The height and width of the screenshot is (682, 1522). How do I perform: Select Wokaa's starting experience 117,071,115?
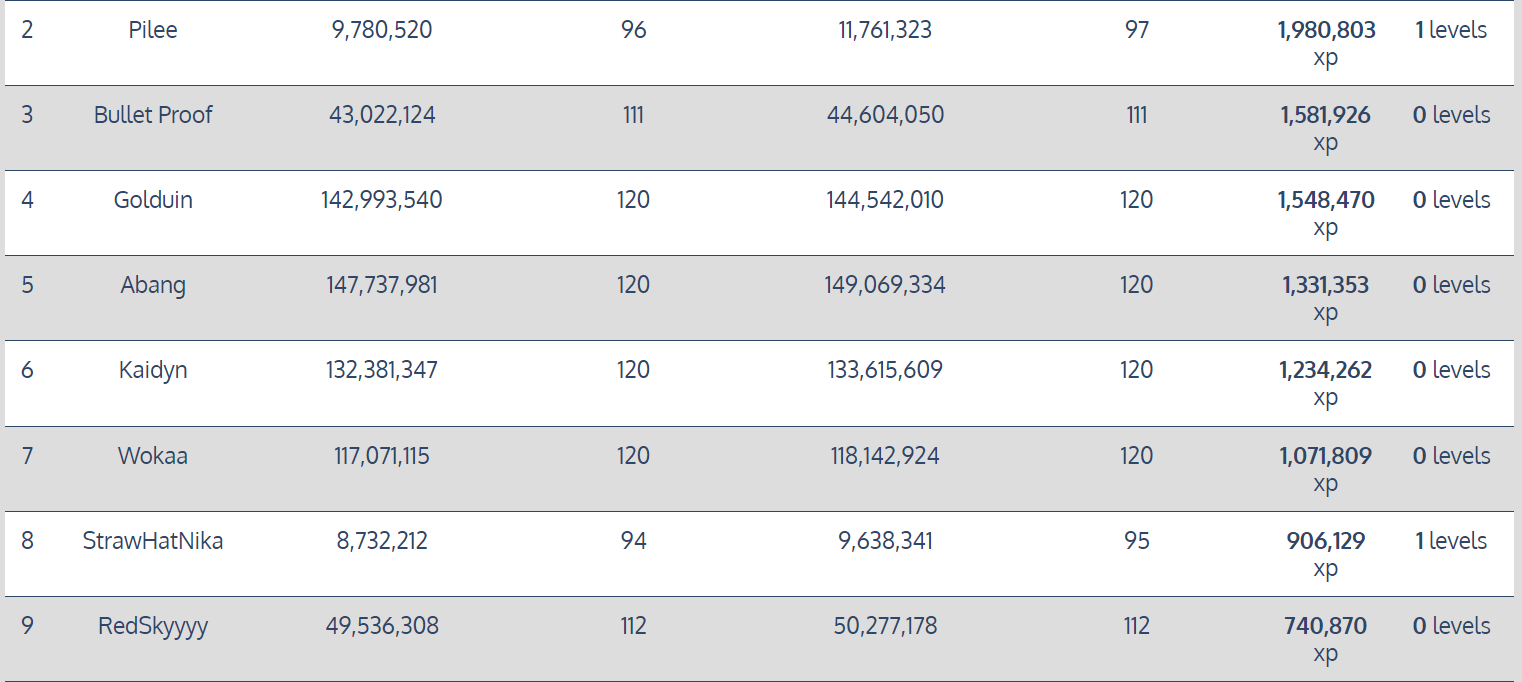coord(382,456)
